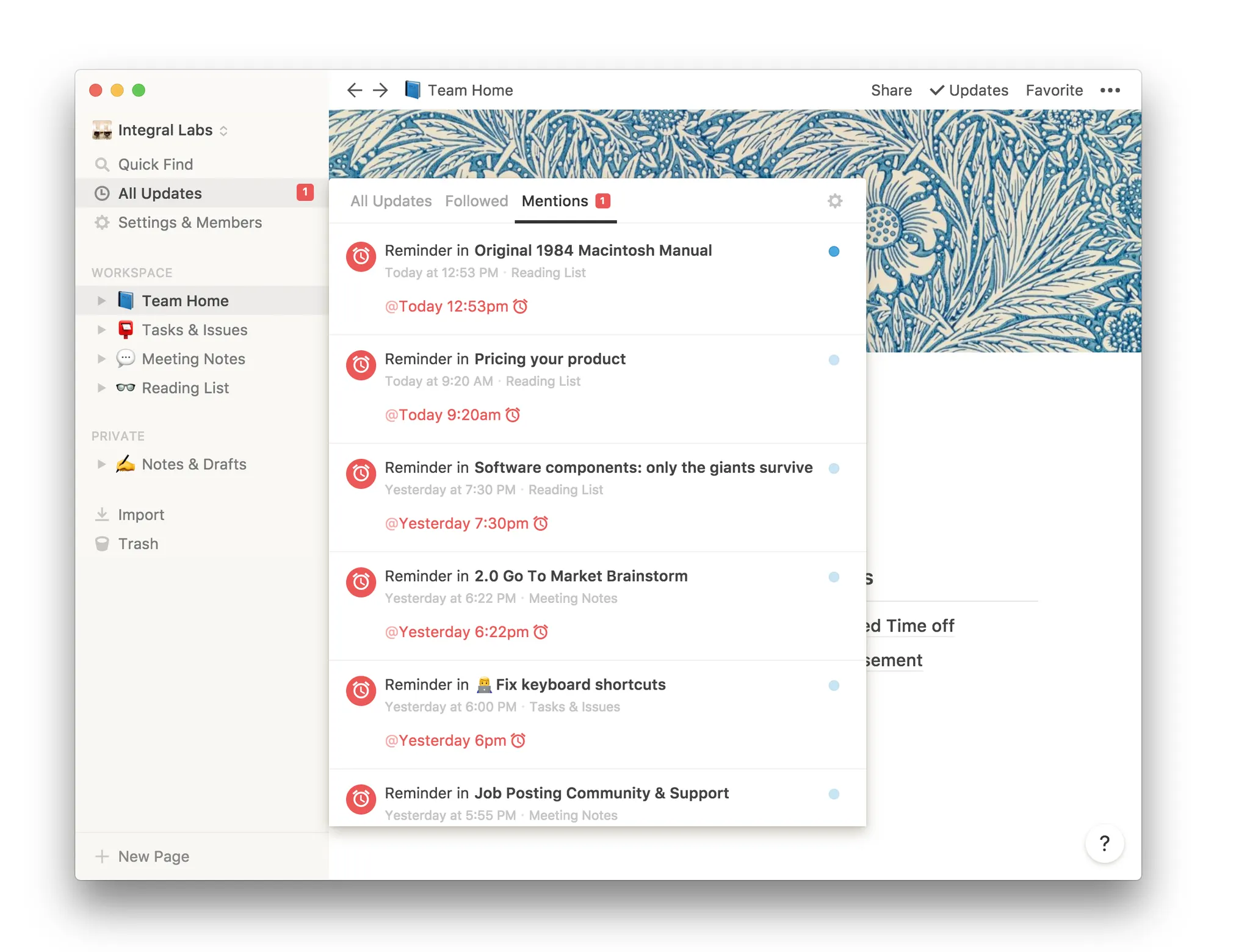Screen dimensions: 1250x952
Task: Open the three-dot page options menu
Action: pyautogui.click(x=1110, y=90)
